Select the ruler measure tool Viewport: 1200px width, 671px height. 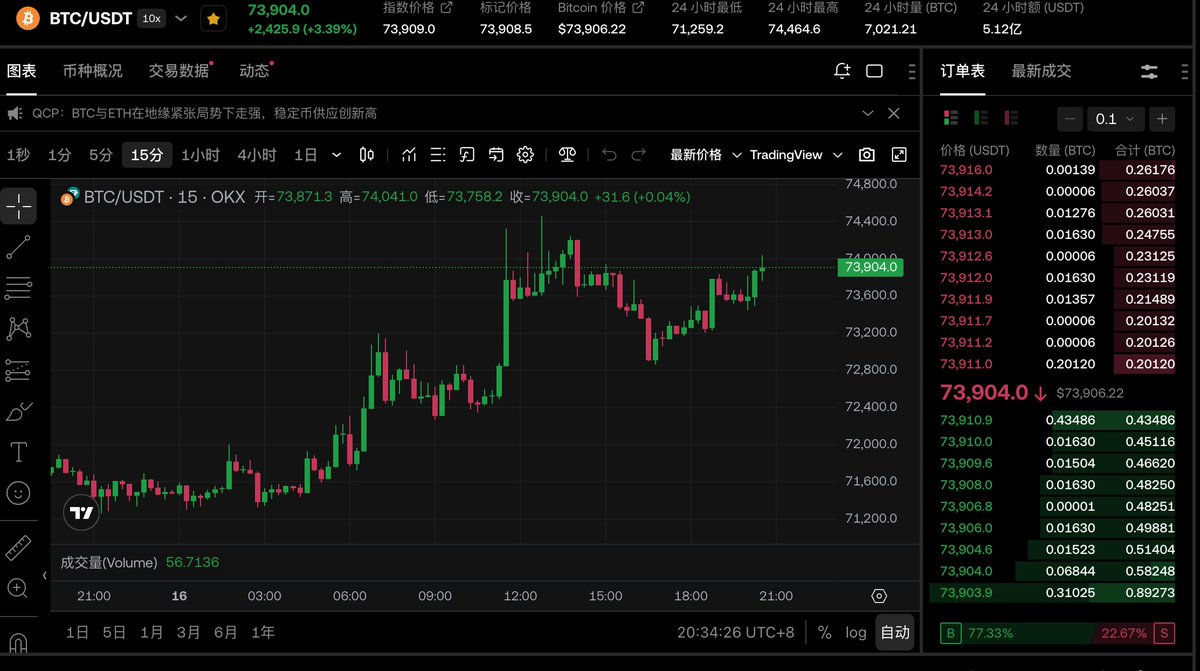point(18,548)
